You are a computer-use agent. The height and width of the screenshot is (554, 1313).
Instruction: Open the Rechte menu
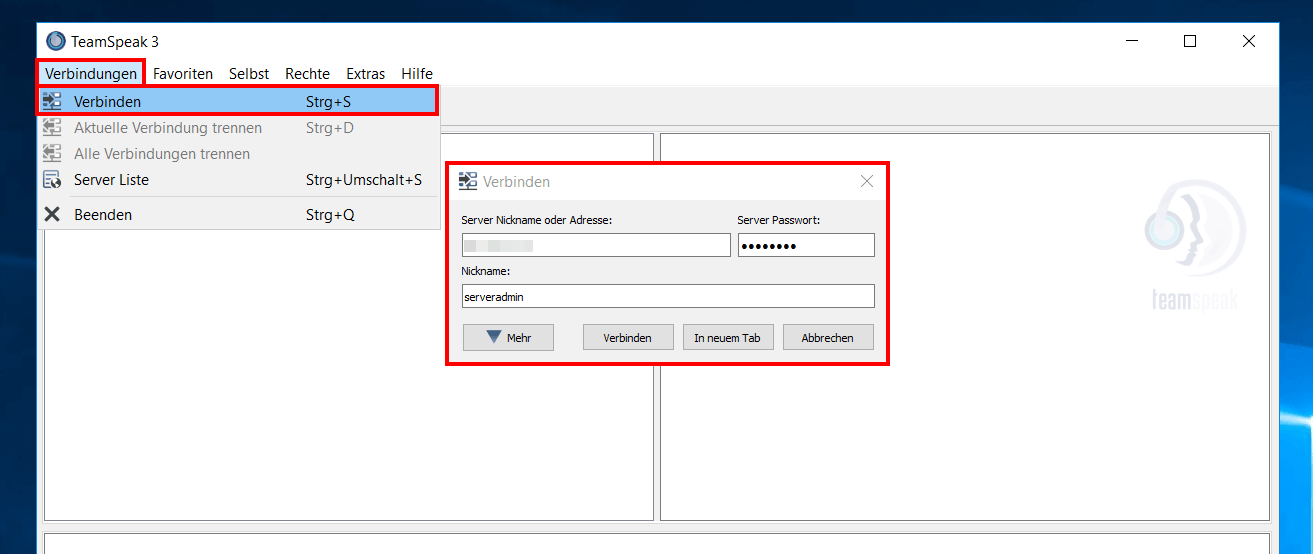coord(307,73)
